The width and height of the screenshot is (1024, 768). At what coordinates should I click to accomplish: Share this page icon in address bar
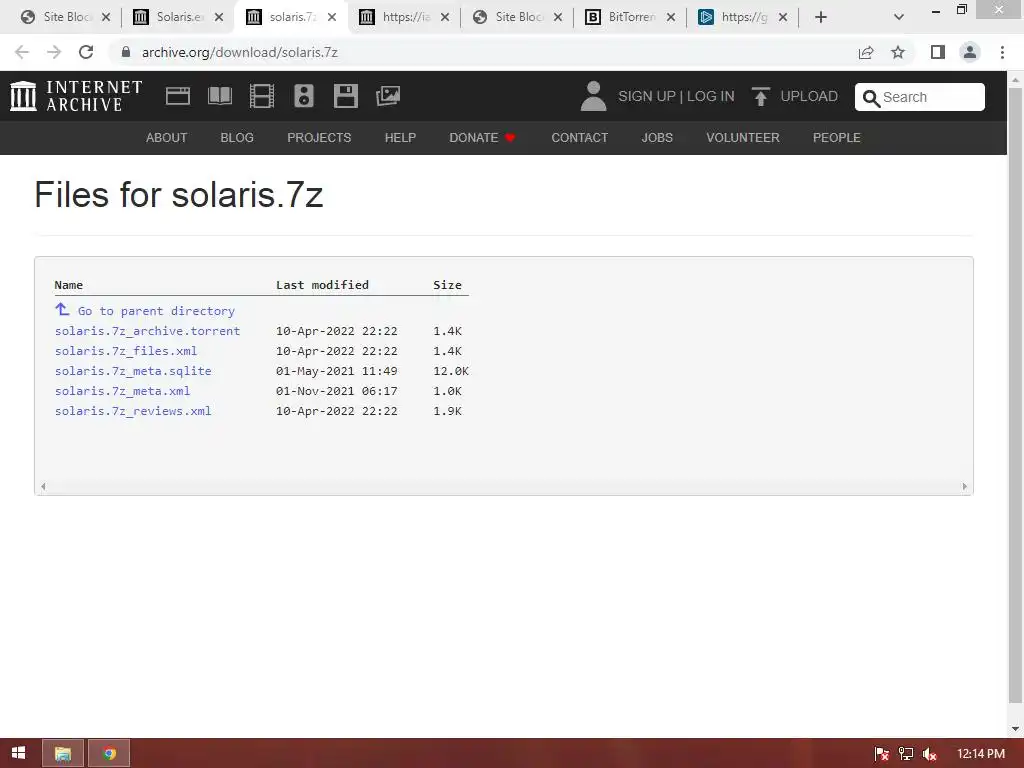click(866, 52)
